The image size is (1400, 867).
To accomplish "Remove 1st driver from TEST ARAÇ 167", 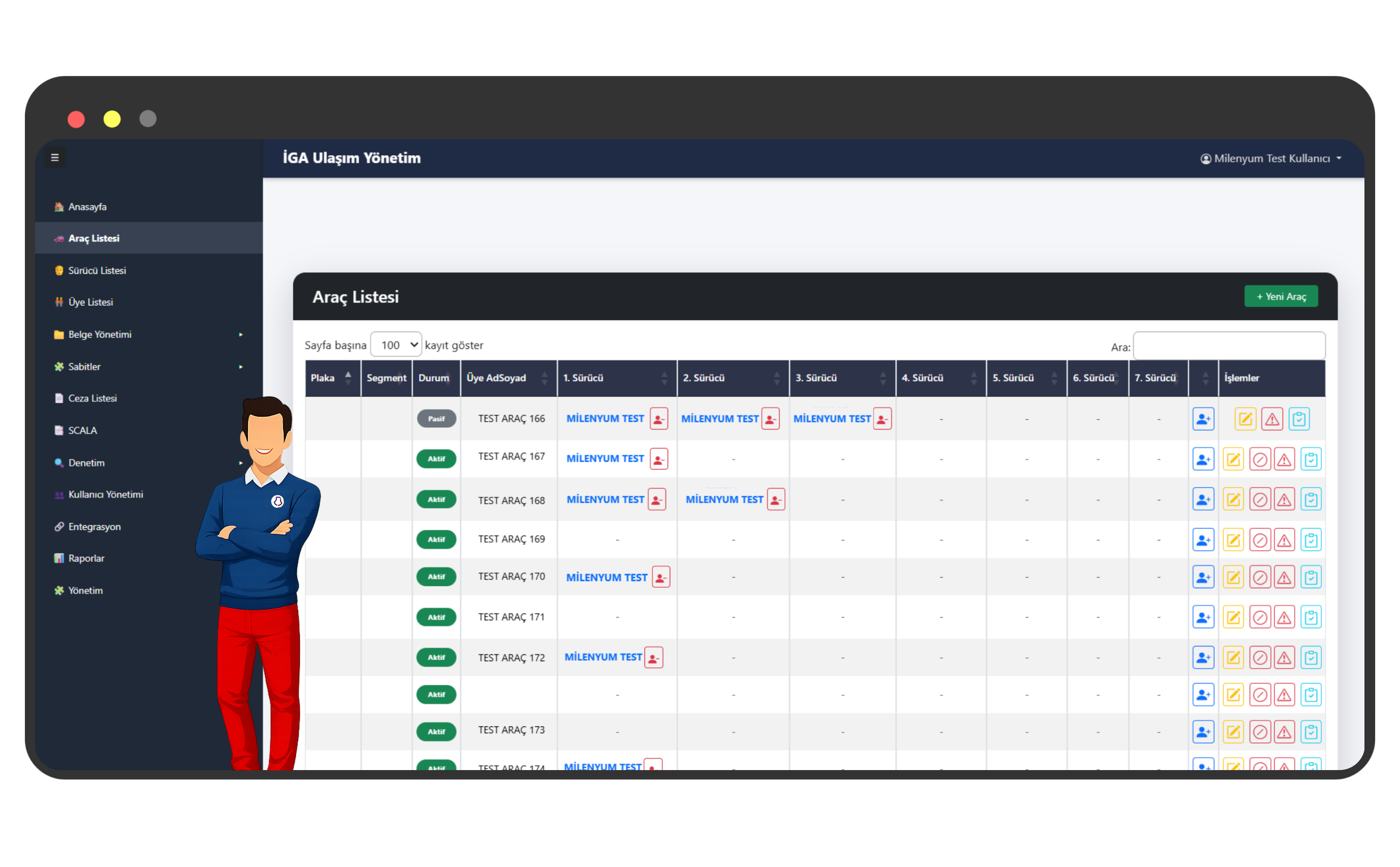I will pos(659,459).
